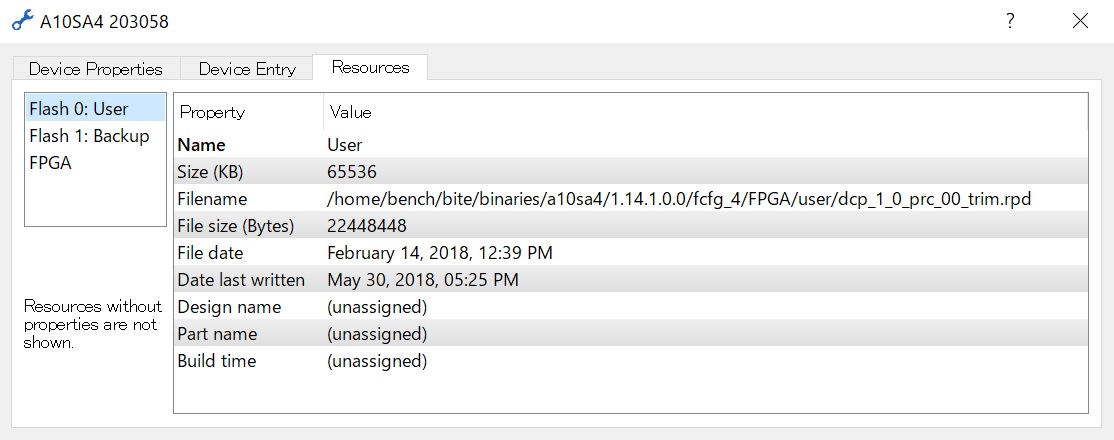Click the Build time row
This screenshot has width=1114, height=440.
(631, 361)
